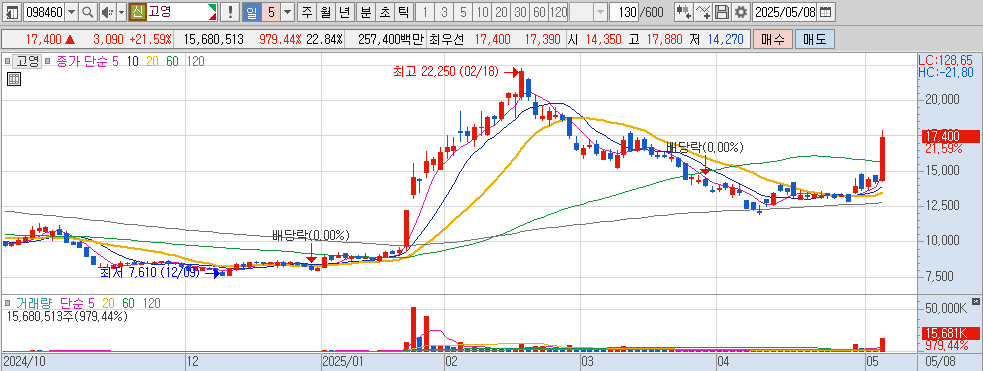Click the 매수 buy button

772,39
